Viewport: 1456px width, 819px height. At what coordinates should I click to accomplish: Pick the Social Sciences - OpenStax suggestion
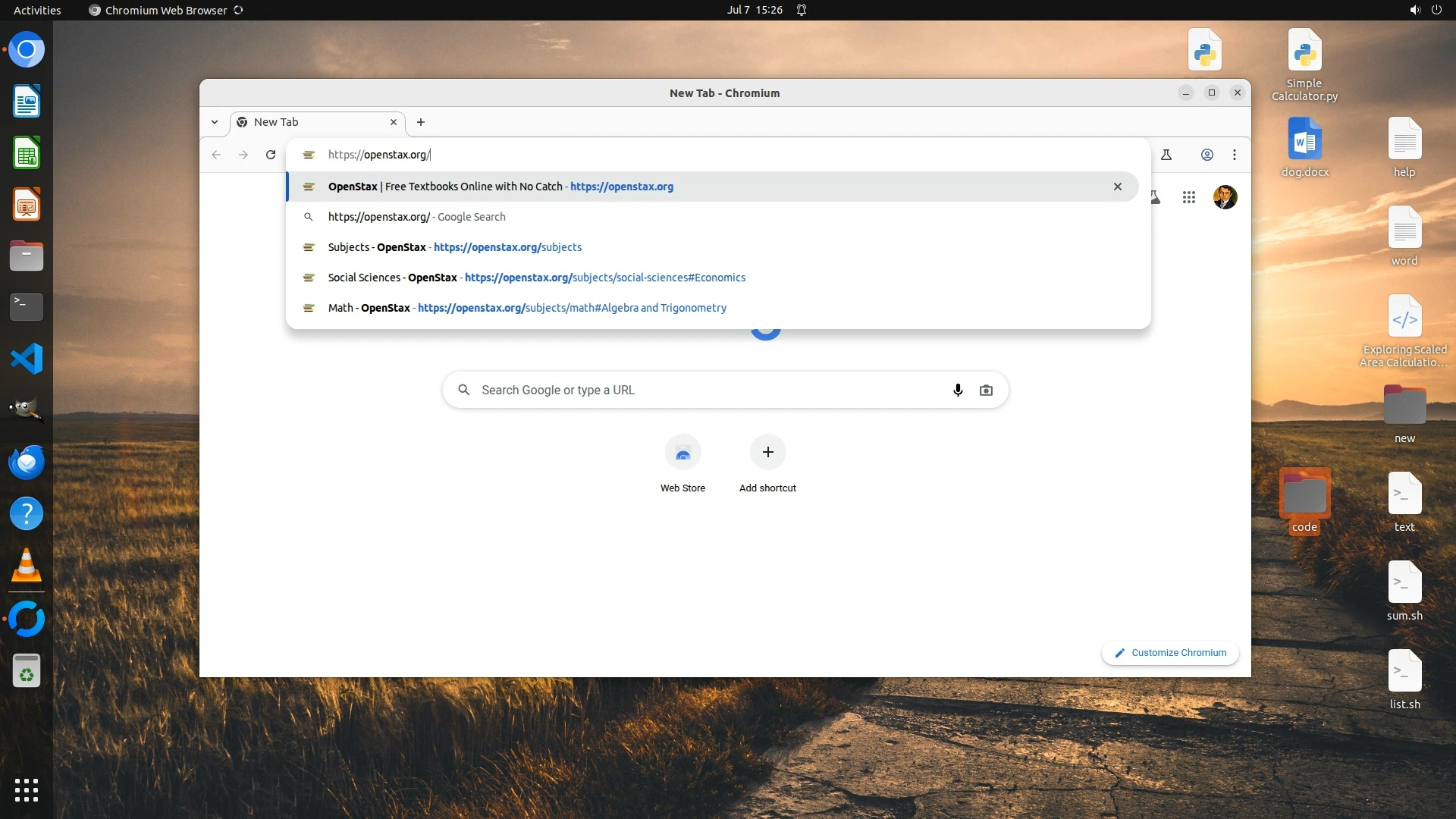coord(536,278)
